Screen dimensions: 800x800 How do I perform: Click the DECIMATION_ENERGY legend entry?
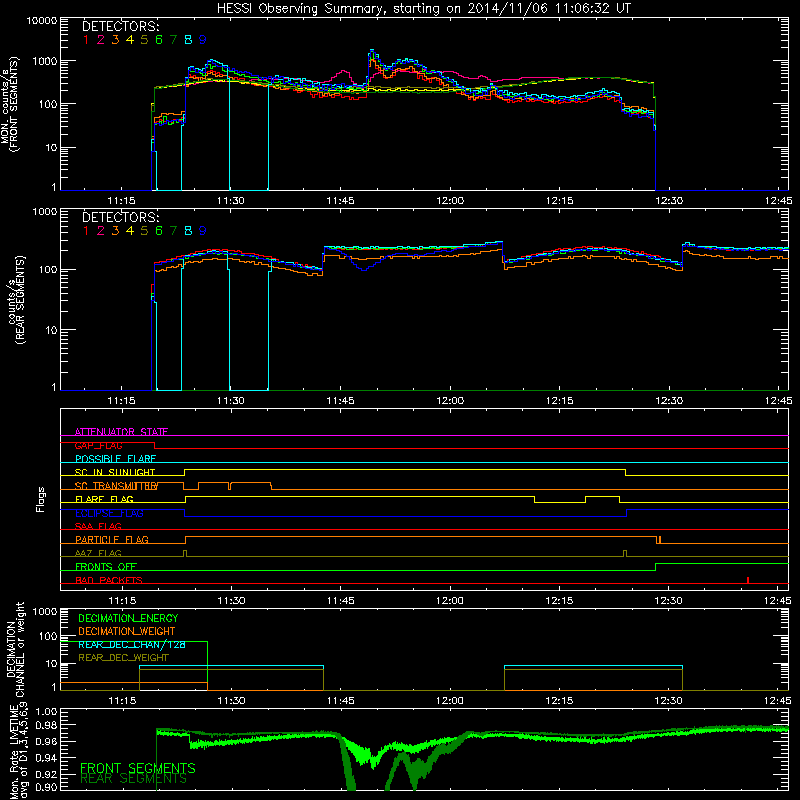pyautogui.click(x=128, y=618)
